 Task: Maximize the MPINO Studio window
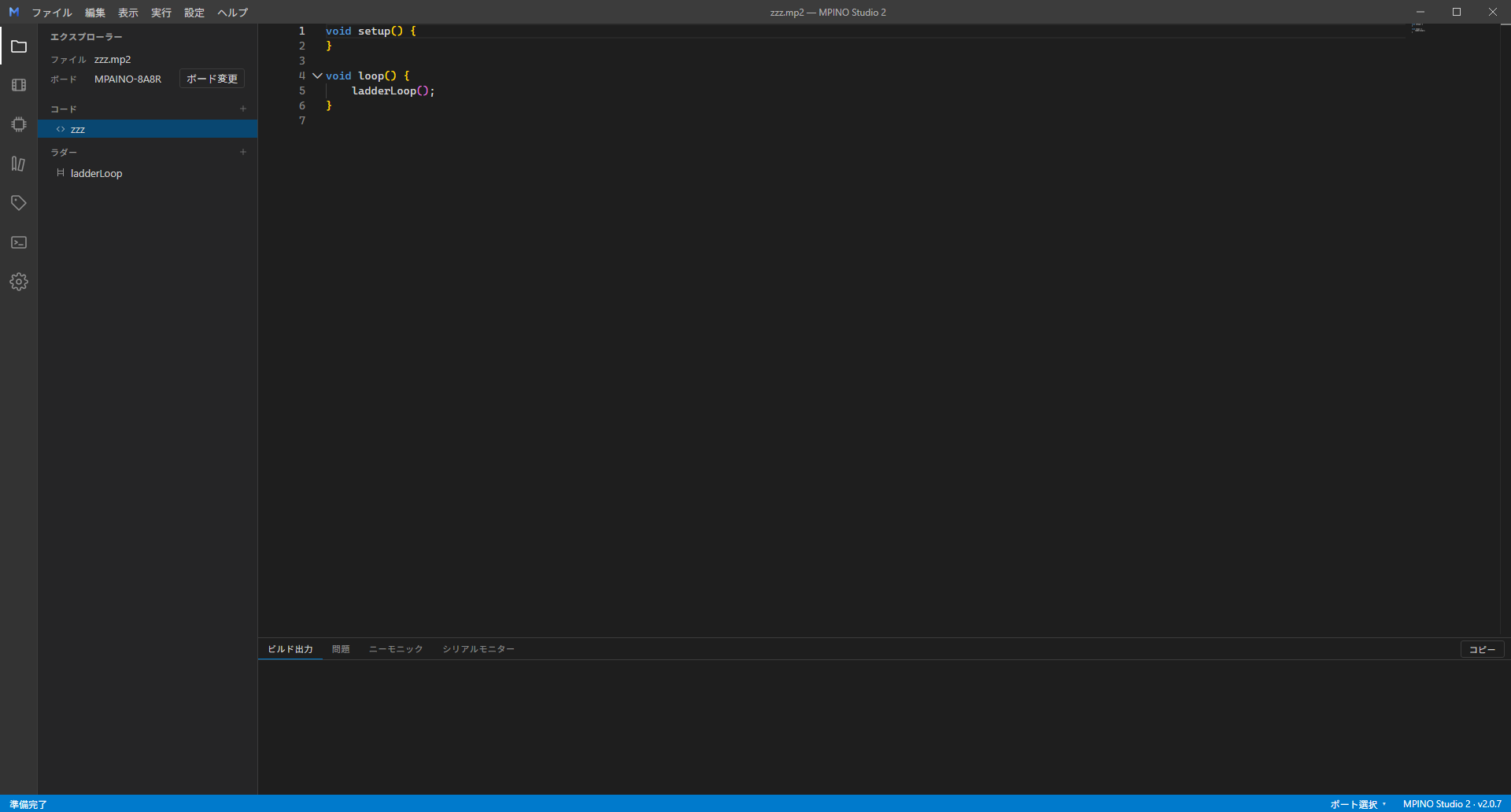tap(1457, 12)
